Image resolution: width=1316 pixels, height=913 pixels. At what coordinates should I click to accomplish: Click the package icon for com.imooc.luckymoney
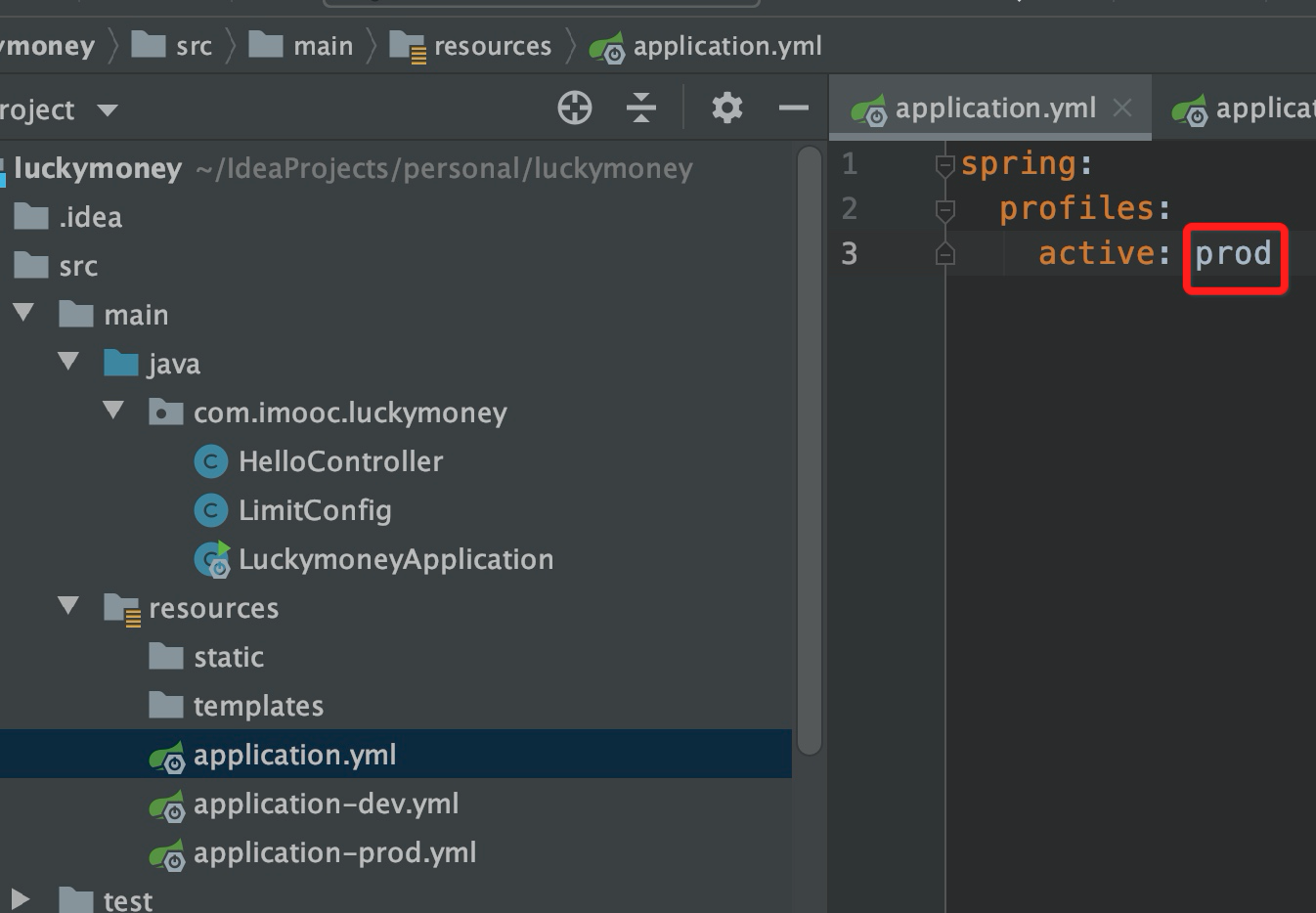click(x=165, y=412)
